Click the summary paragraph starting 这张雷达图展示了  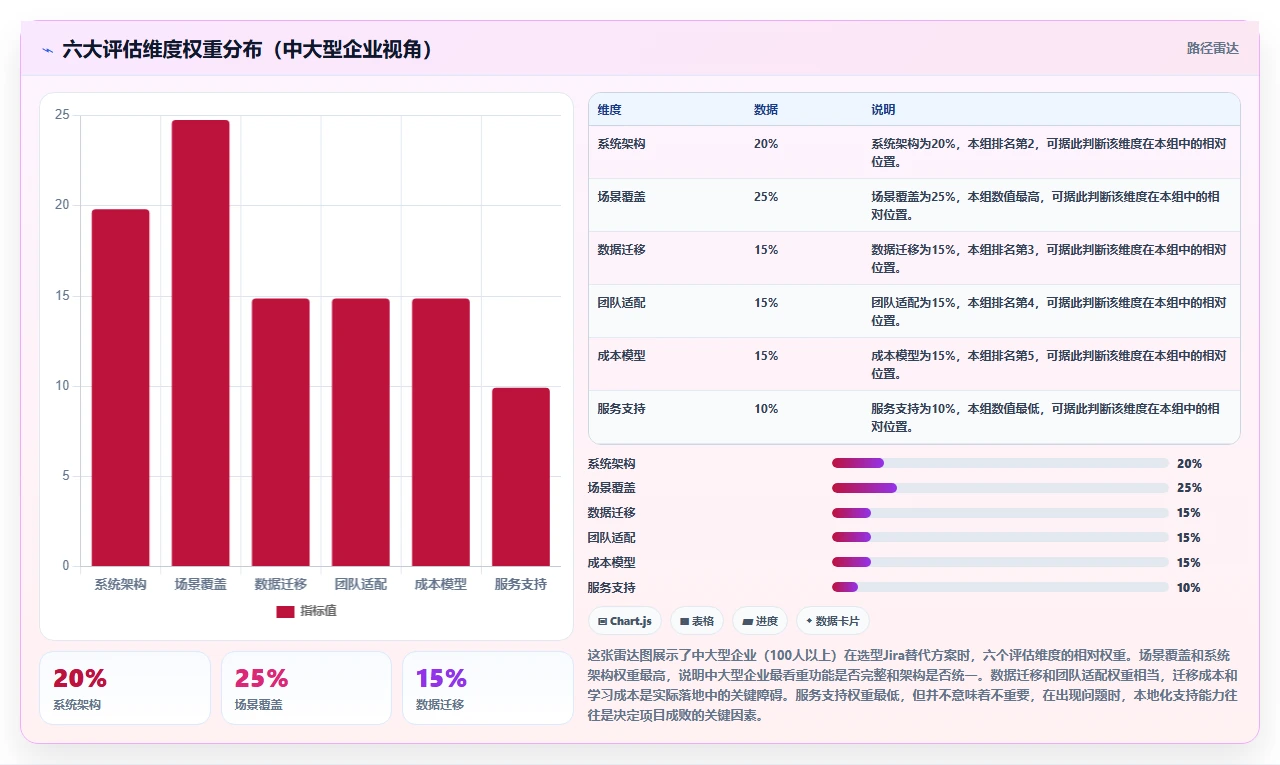click(912, 685)
